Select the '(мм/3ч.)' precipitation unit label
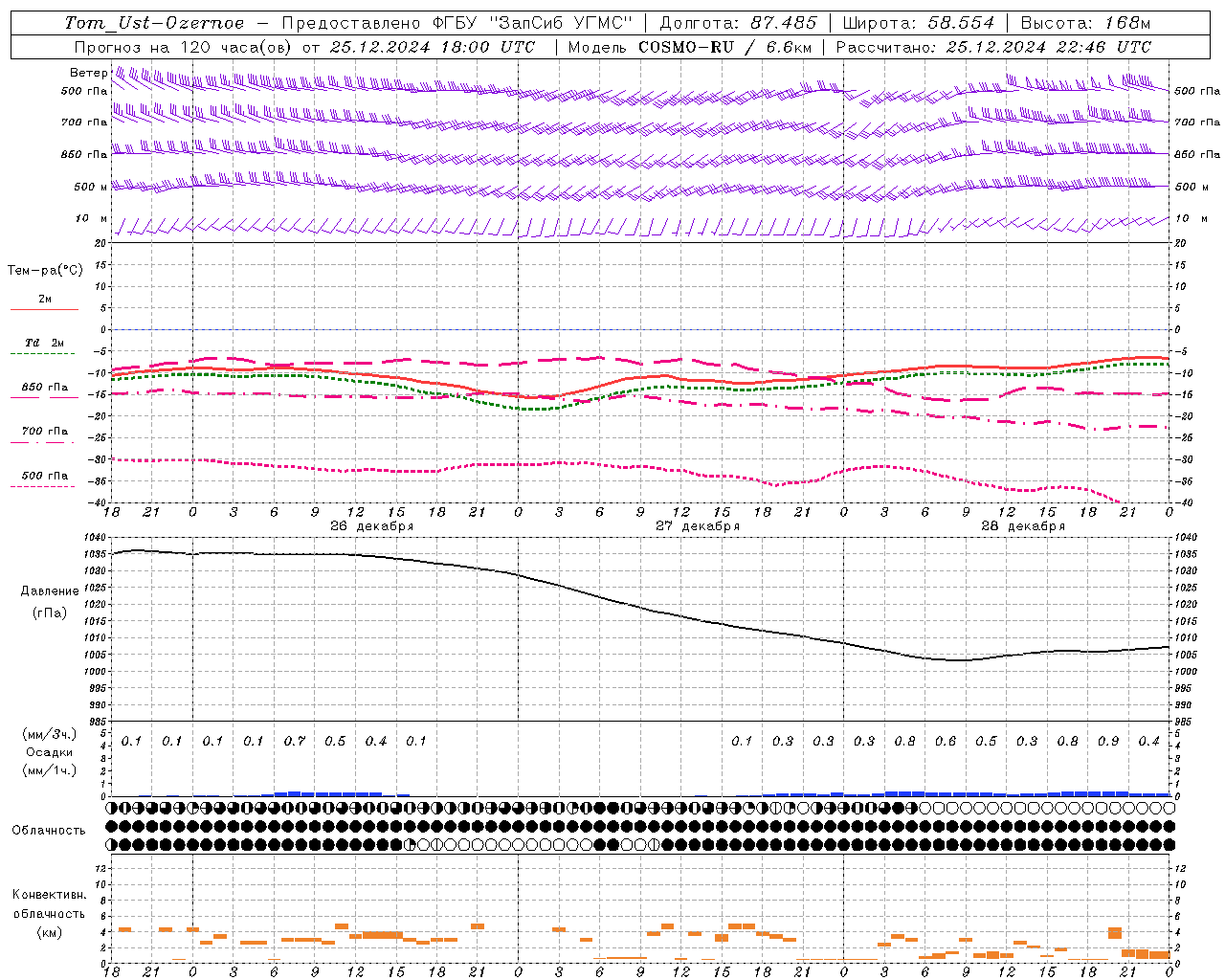The image size is (1225, 980). click(x=50, y=734)
